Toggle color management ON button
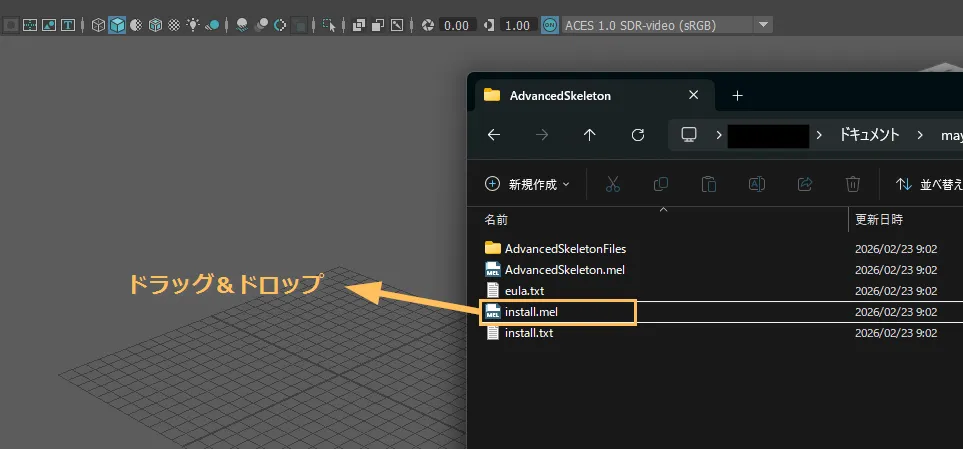The width and height of the screenshot is (963, 449). 550,25
